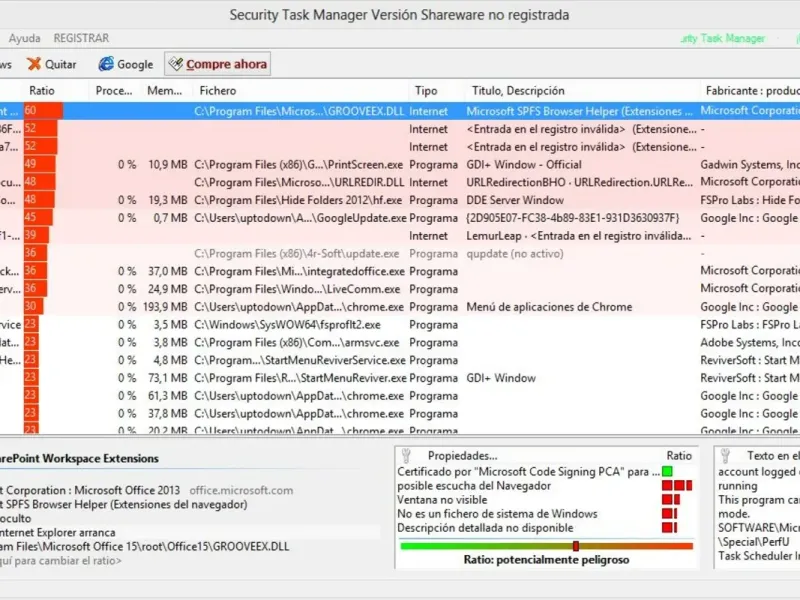This screenshot has width=800, height=600.
Task: Click the ratio 49 red bar
Action: [40, 164]
